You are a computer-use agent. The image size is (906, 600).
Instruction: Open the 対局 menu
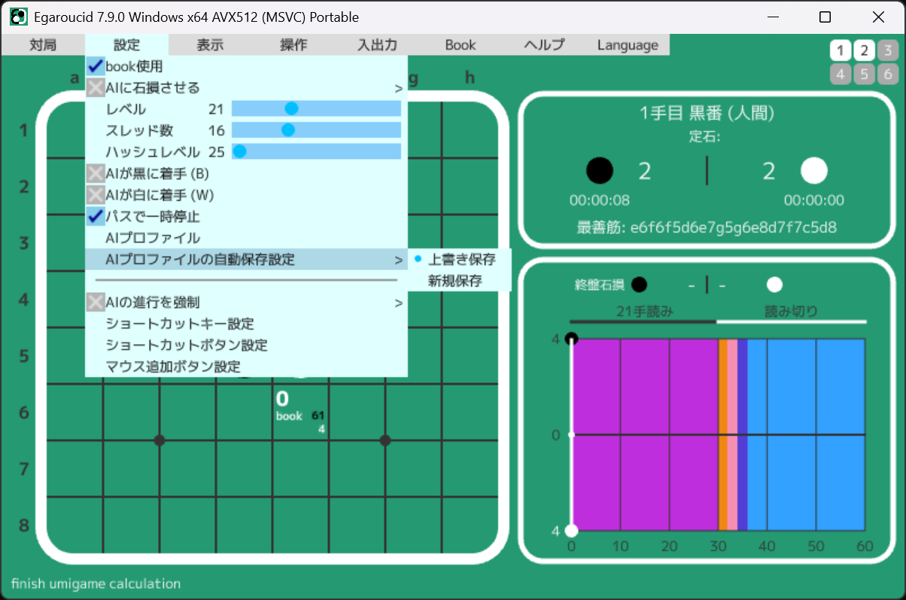coord(43,45)
